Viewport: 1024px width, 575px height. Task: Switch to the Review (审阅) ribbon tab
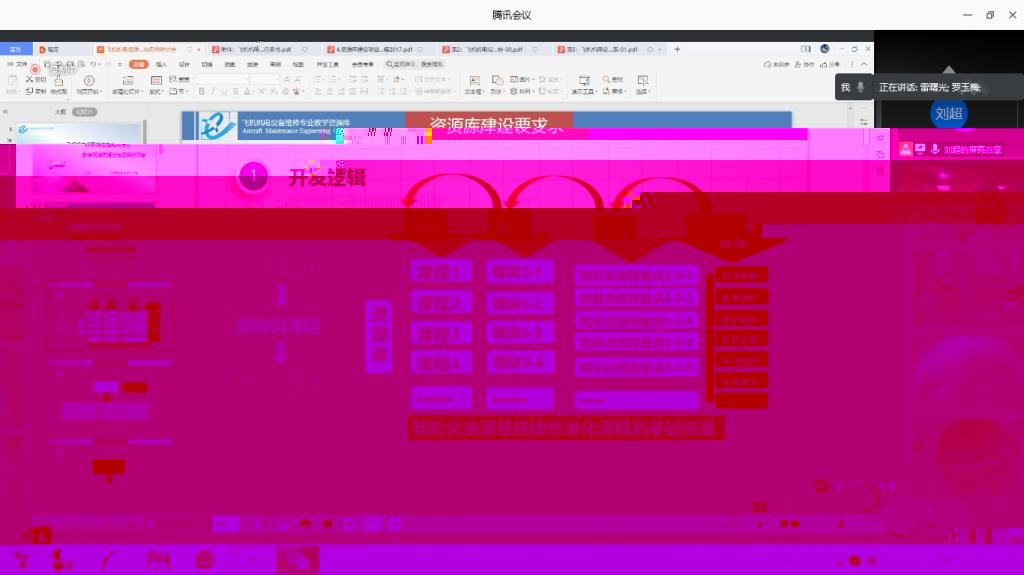tap(275, 65)
